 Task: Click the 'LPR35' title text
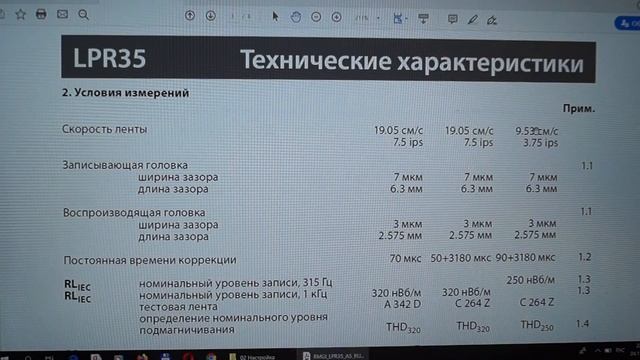pyautogui.click(x=109, y=58)
